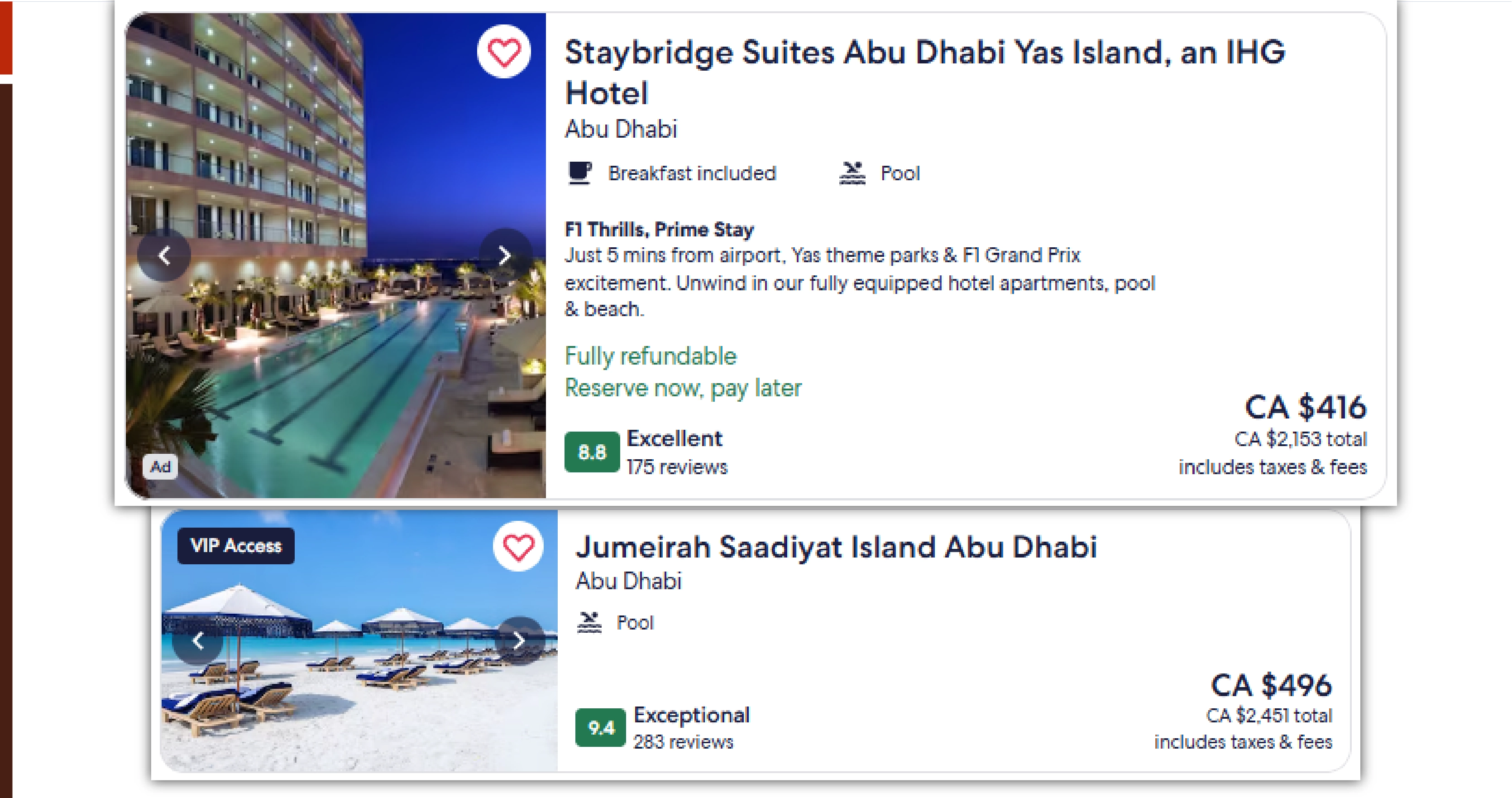Show previous photo of Staybridge Suites
Image resolution: width=1512 pixels, height=798 pixels.
click(164, 255)
